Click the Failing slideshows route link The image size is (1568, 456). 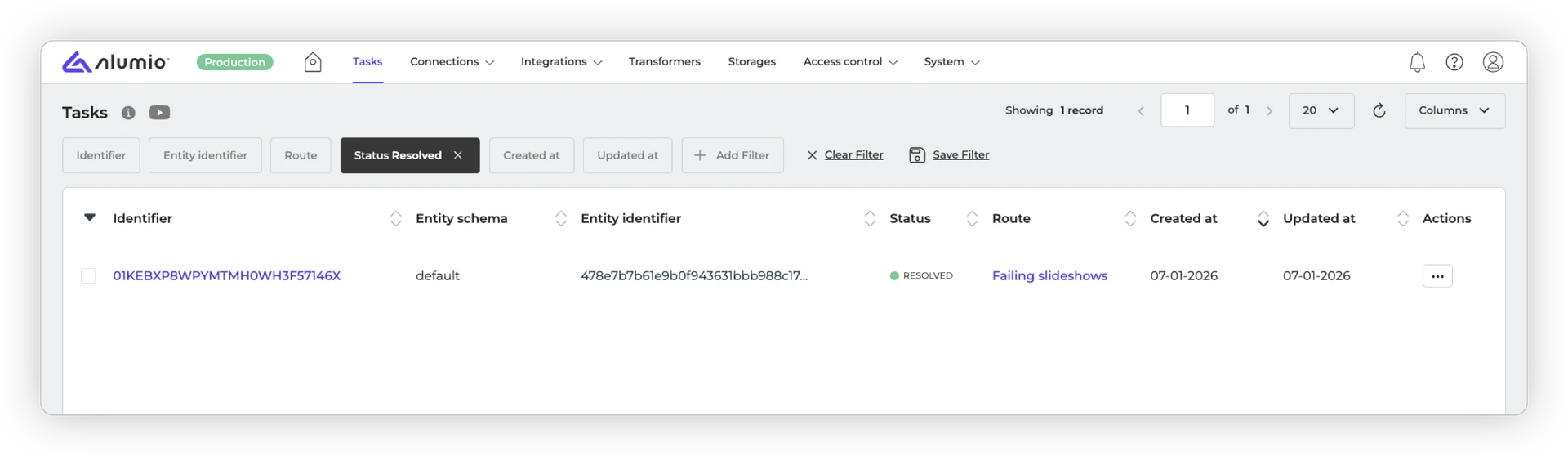pyautogui.click(x=1049, y=276)
